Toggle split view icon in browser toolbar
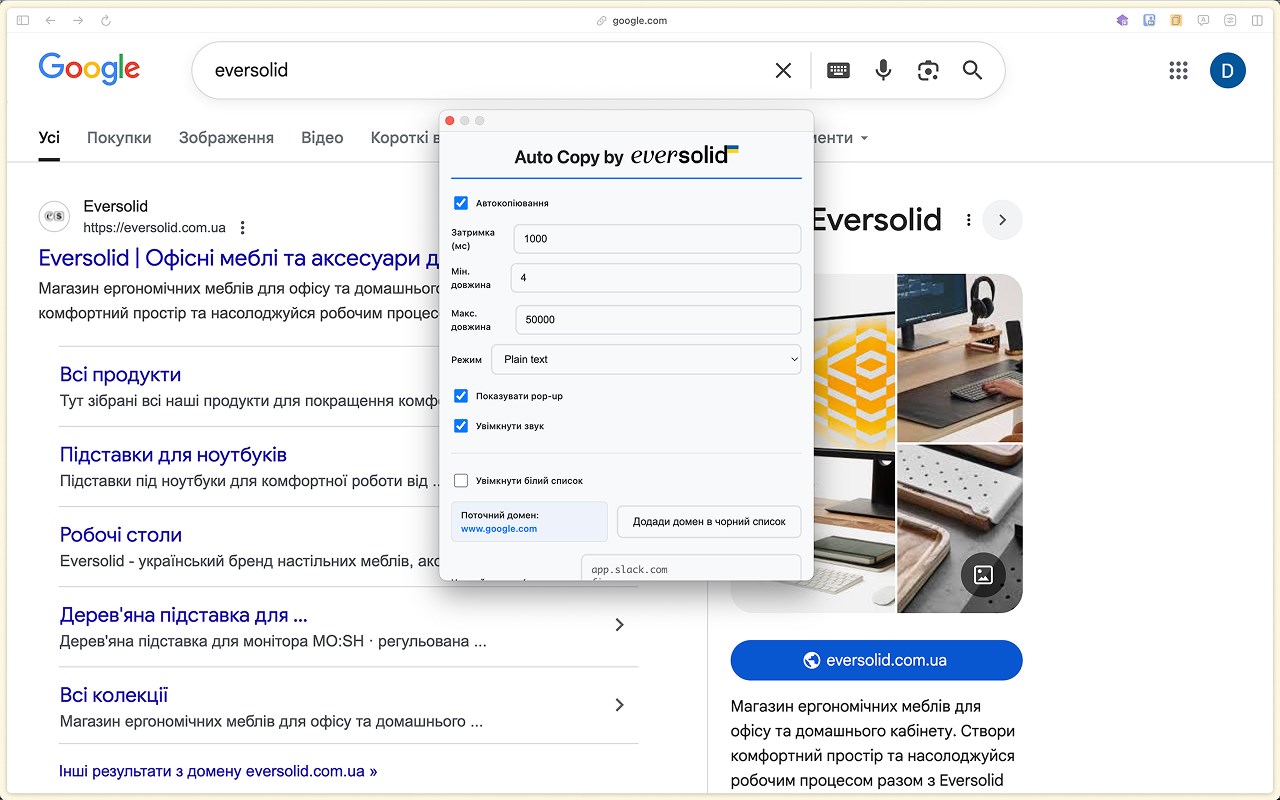Image resolution: width=1280 pixels, height=800 pixels. click(1257, 20)
